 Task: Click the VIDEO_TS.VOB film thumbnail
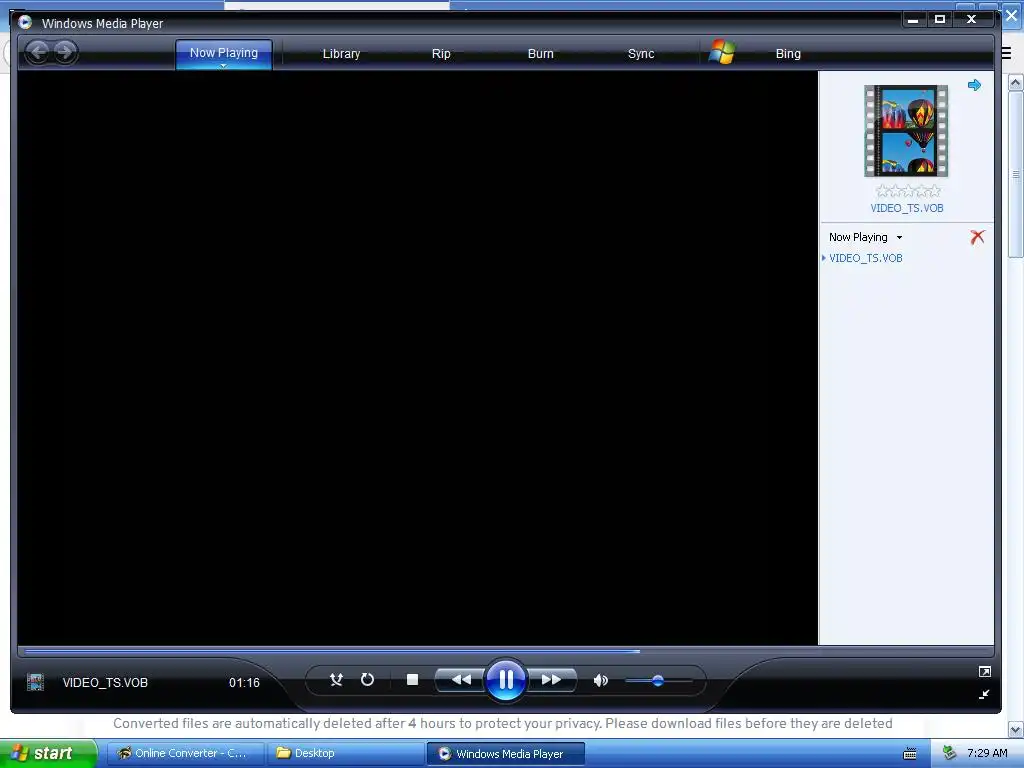click(906, 131)
